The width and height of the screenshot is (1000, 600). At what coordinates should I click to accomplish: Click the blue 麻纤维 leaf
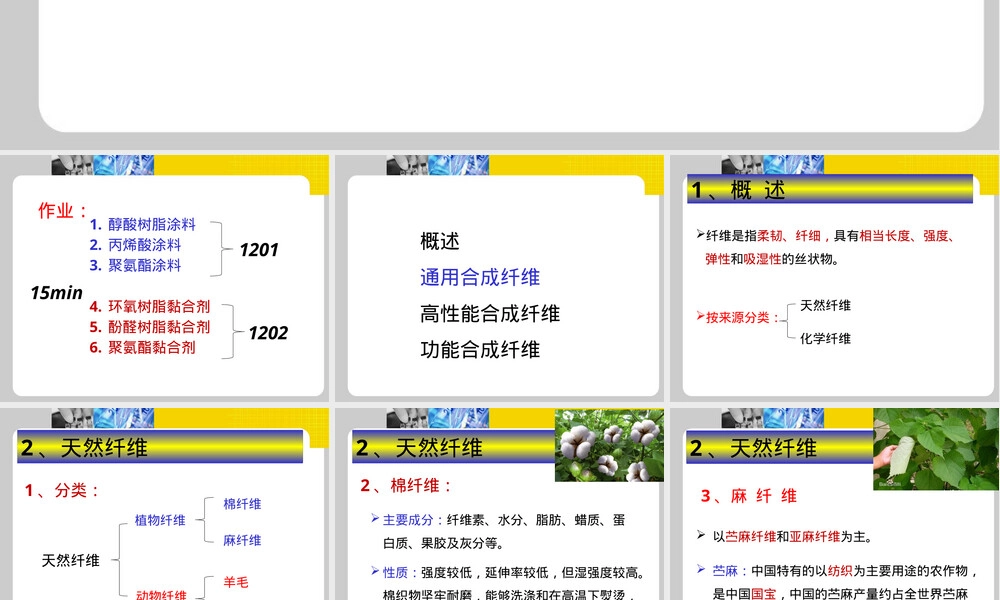pos(242,541)
